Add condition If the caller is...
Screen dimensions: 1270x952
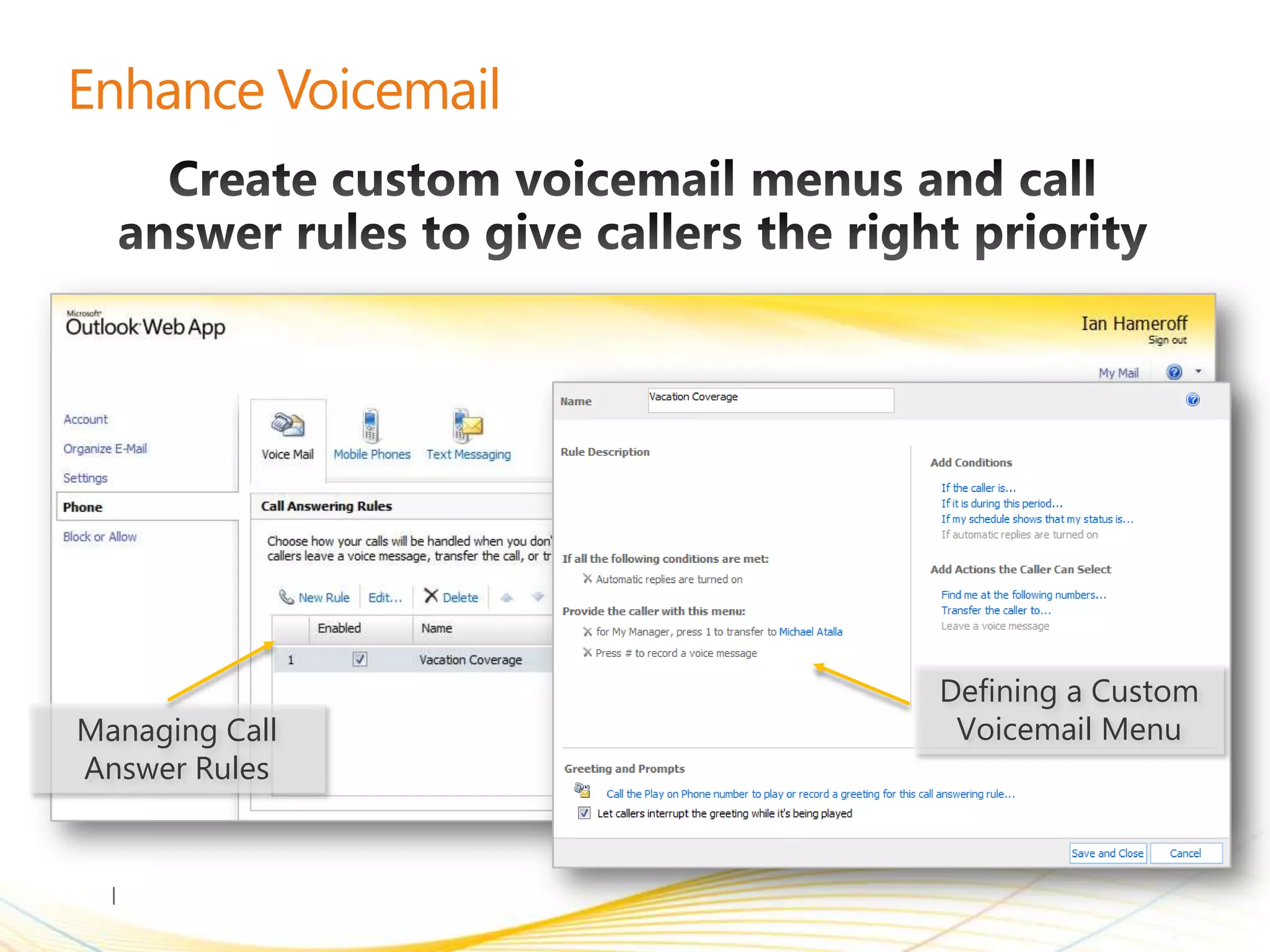(979, 488)
